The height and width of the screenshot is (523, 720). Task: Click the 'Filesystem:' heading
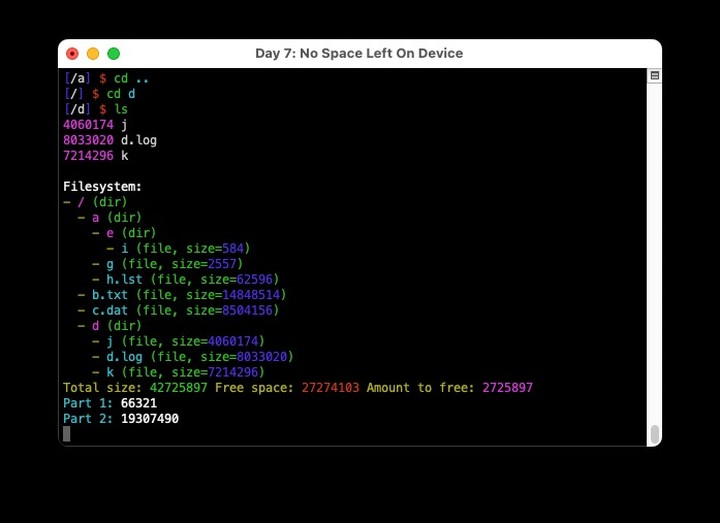102,186
